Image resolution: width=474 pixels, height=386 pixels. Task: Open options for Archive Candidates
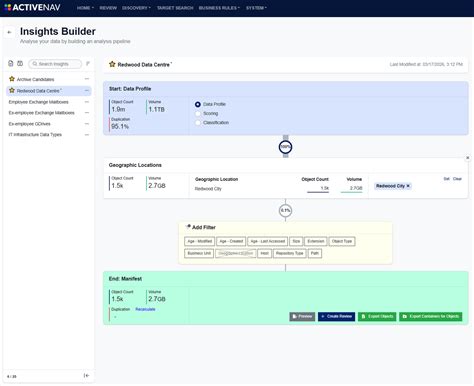point(87,79)
